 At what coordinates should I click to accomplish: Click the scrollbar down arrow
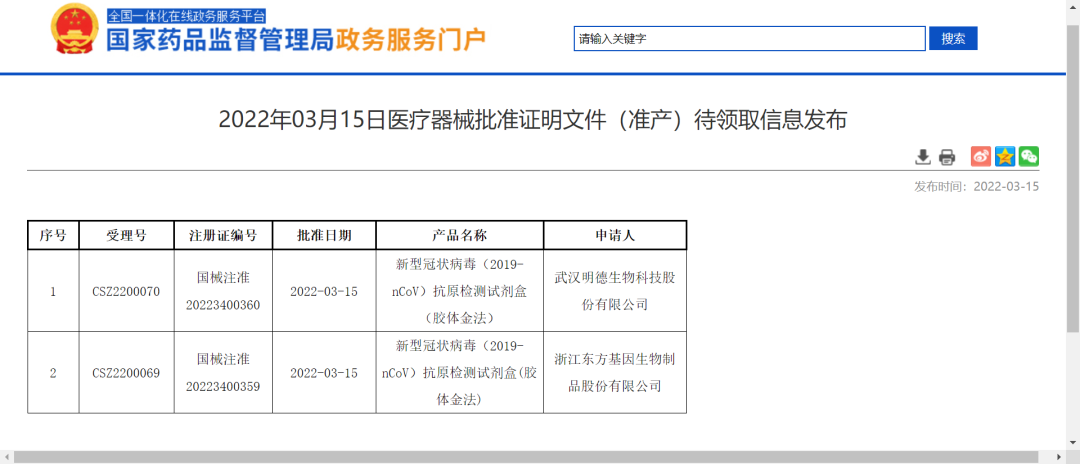pyautogui.click(x=1073, y=442)
